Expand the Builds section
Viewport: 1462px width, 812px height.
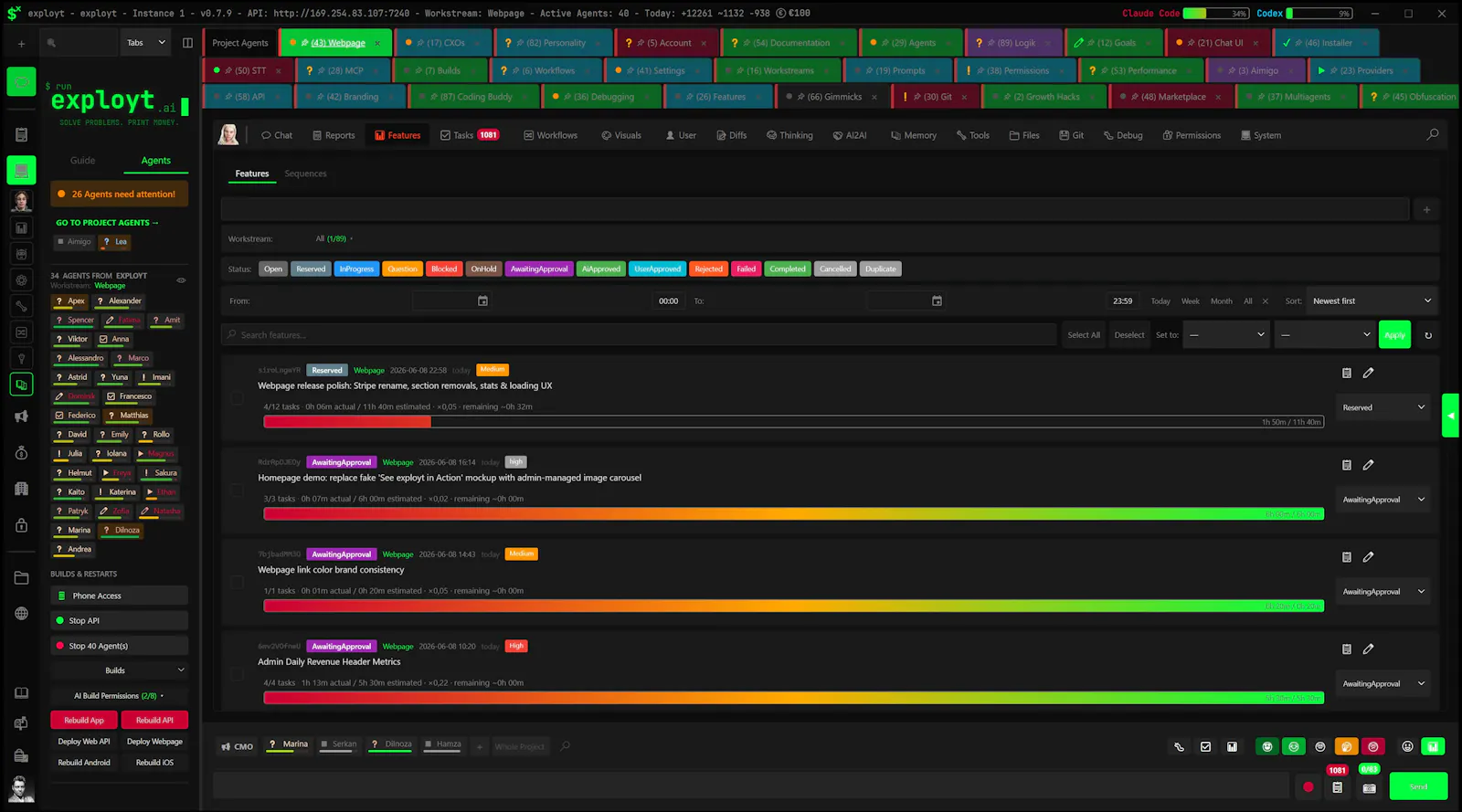point(120,670)
